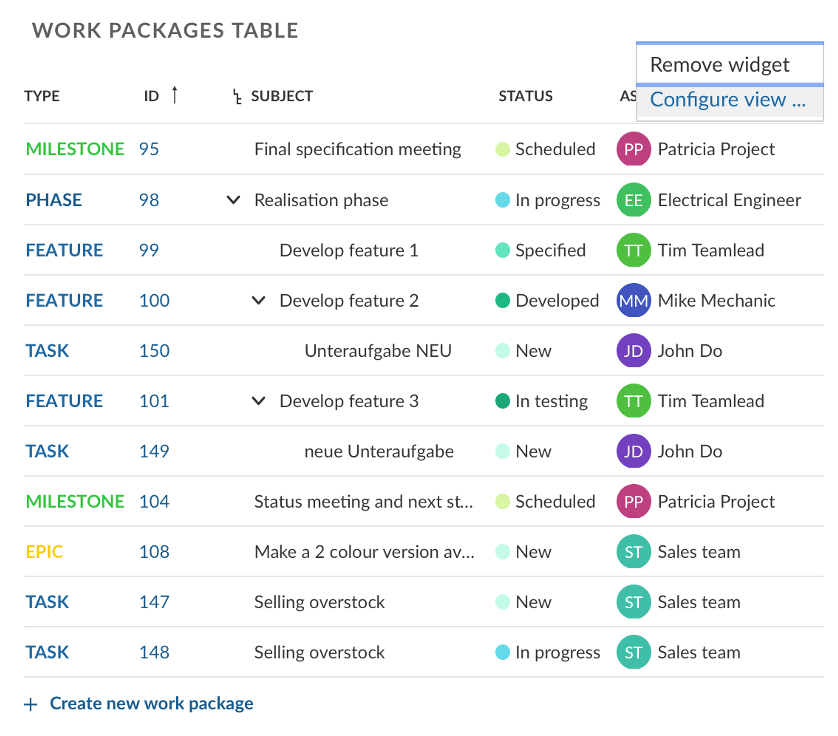Select Tim Teamlead's avatar on Develop feature 1
Image resolution: width=838 pixels, height=736 pixels.
tap(632, 250)
